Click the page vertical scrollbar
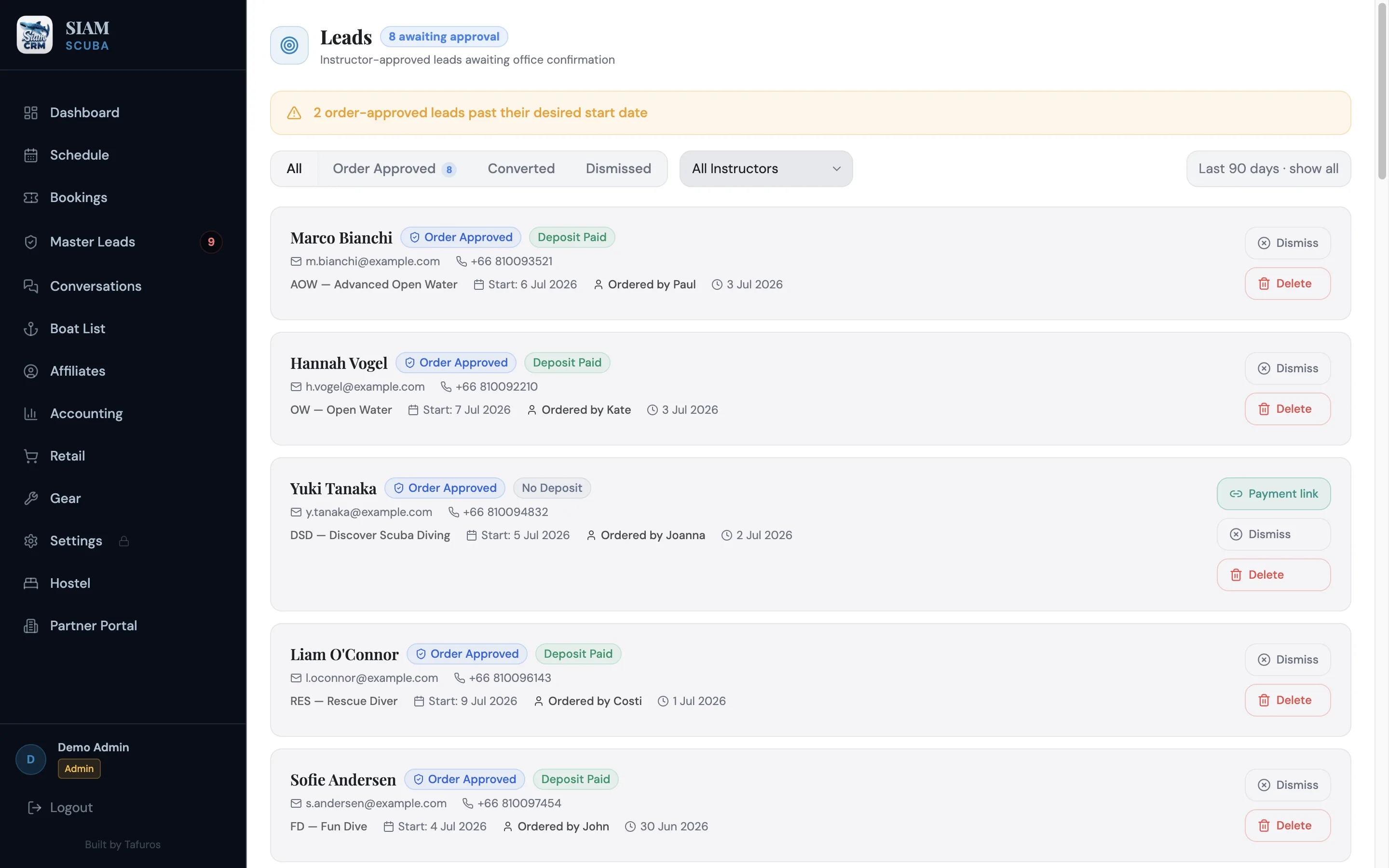Viewport: 1389px width, 868px height. click(1382, 92)
